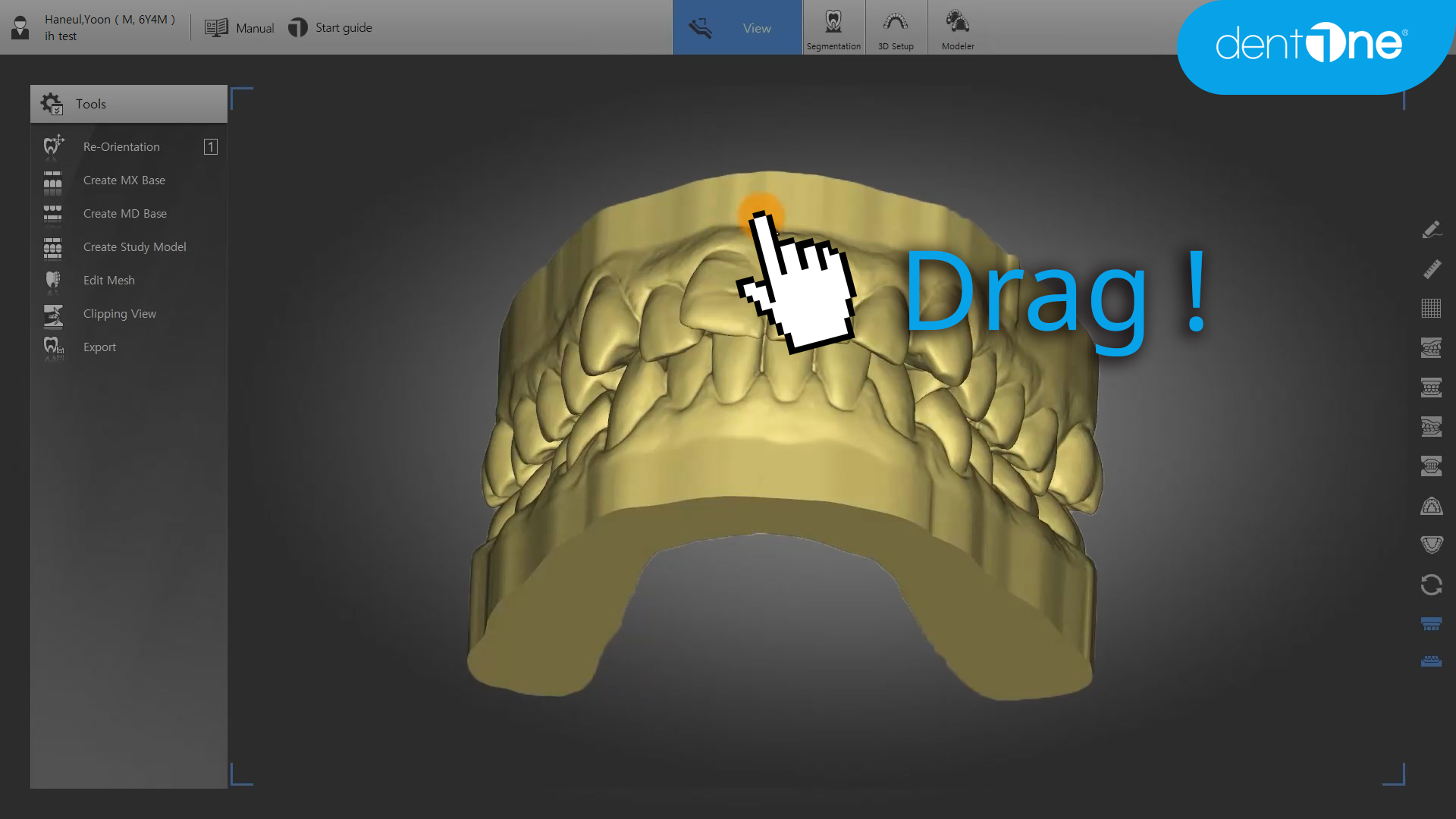1456x819 pixels.
Task: Toggle the grid display icon
Action: tap(1431, 309)
